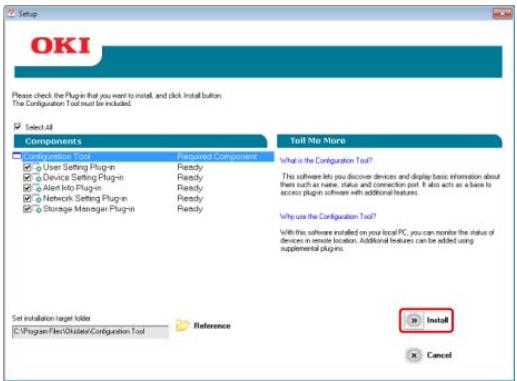Click the Why use the Configuration Tool? heading
517x381 pixels.
(328, 216)
